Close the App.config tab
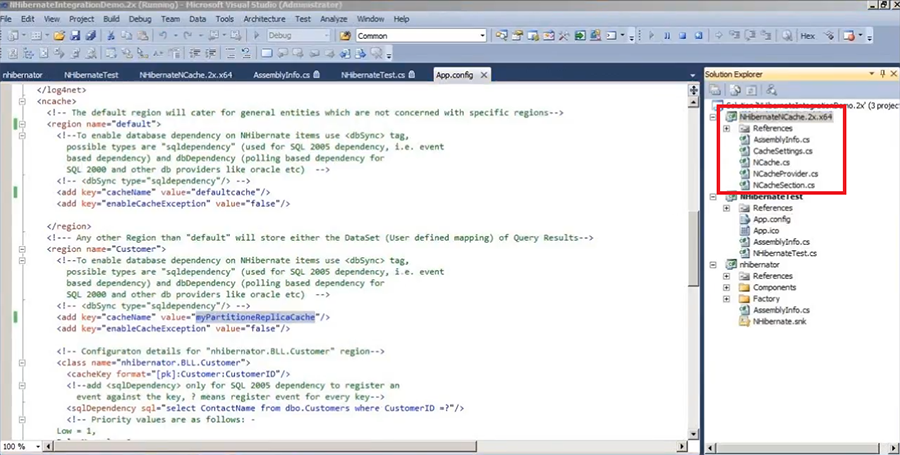The width and height of the screenshot is (900, 455). point(484,75)
